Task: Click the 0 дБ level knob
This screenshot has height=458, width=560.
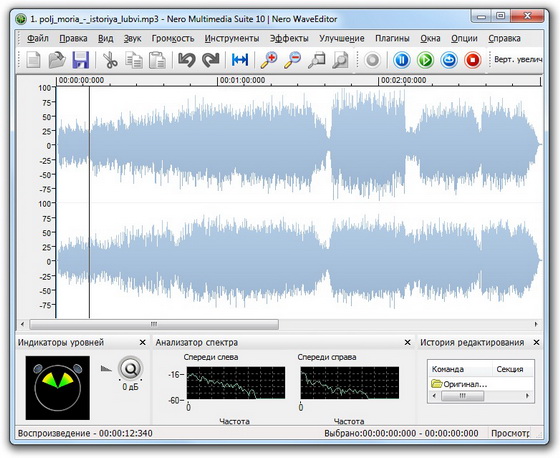Action: (x=130, y=369)
